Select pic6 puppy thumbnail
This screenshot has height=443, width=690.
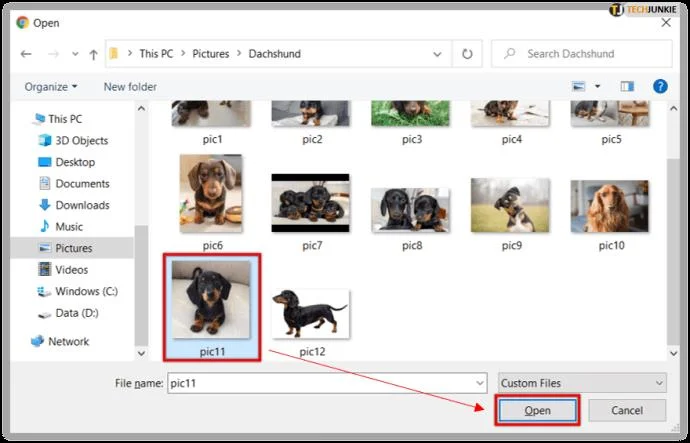pos(211,194)
